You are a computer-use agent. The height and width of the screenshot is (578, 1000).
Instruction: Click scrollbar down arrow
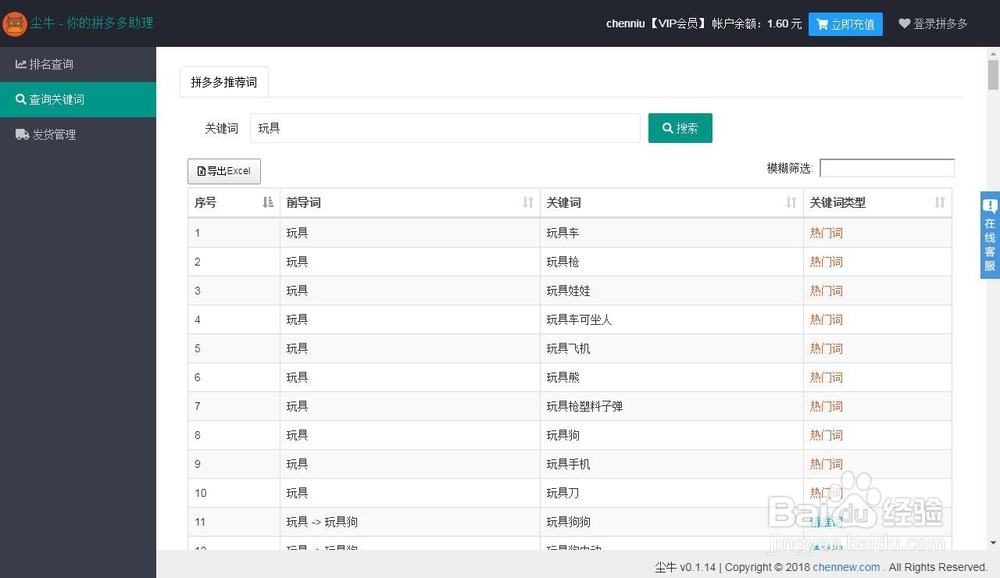[993, 543]
